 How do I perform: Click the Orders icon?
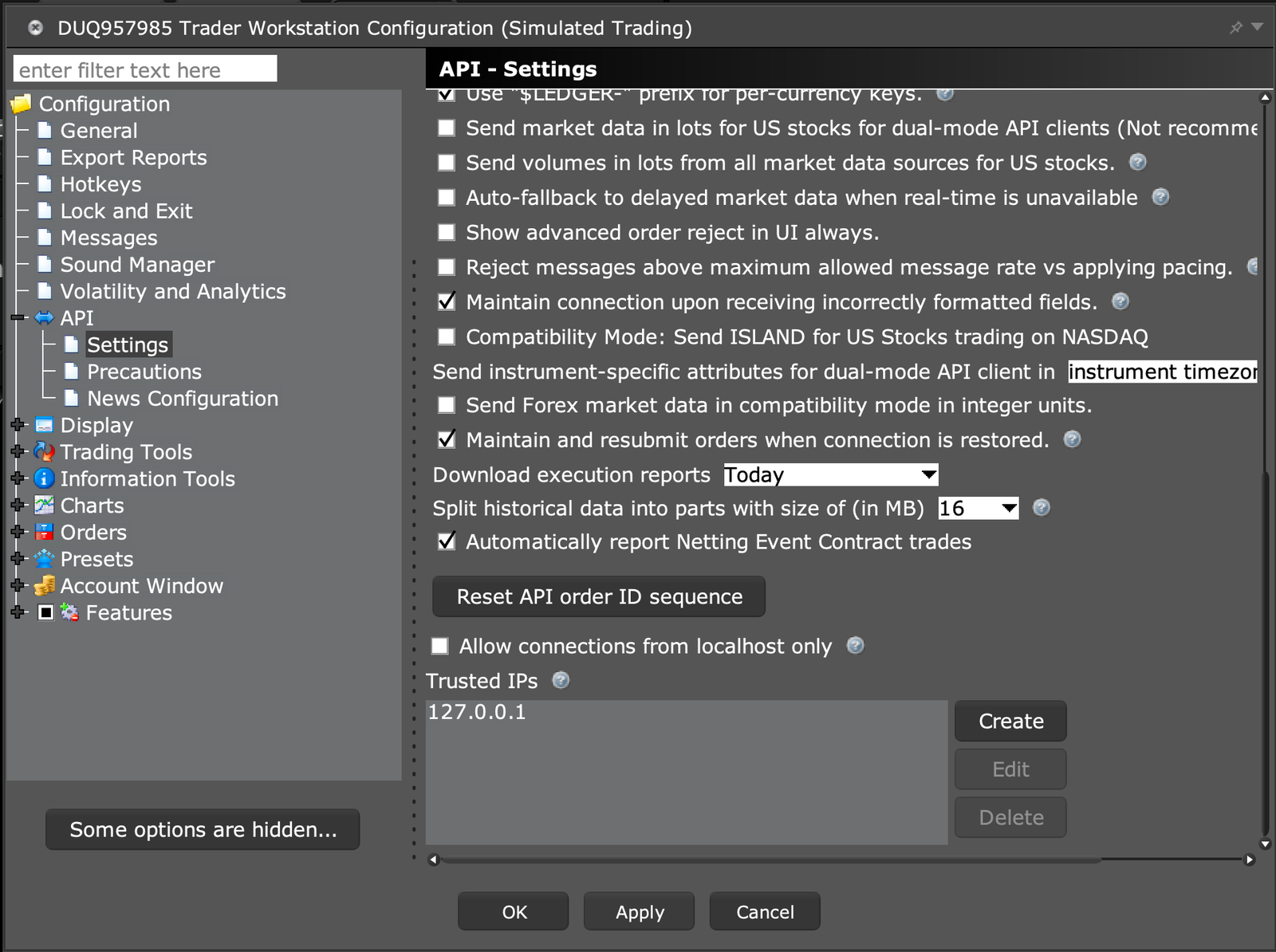[x=45, y=532]
